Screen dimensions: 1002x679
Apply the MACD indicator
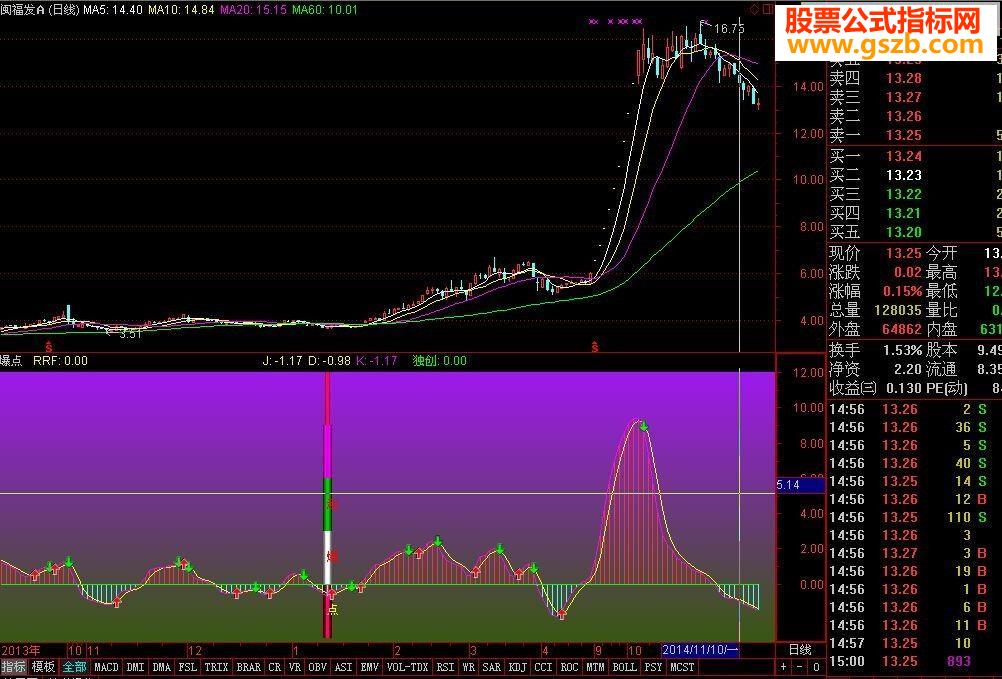106,667
